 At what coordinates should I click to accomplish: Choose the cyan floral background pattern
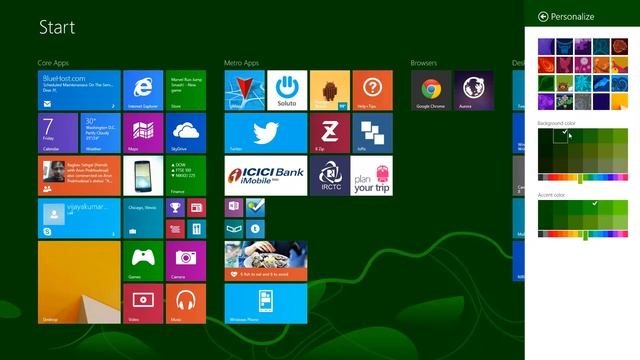coord(583,83)
